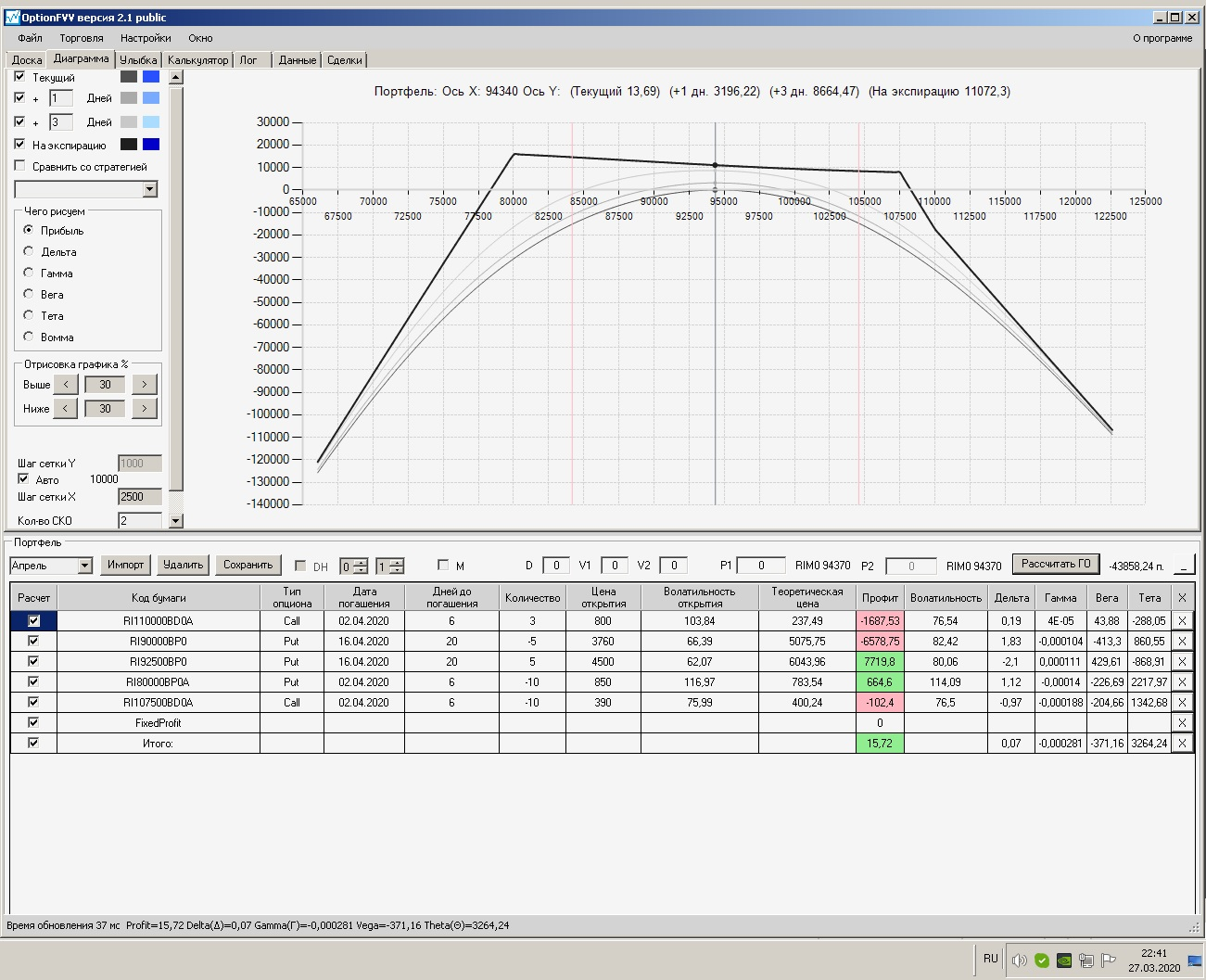Click the Импорт button
Image resolution: width=1206 pixels, height=980 pixels.
pos(126,565)
